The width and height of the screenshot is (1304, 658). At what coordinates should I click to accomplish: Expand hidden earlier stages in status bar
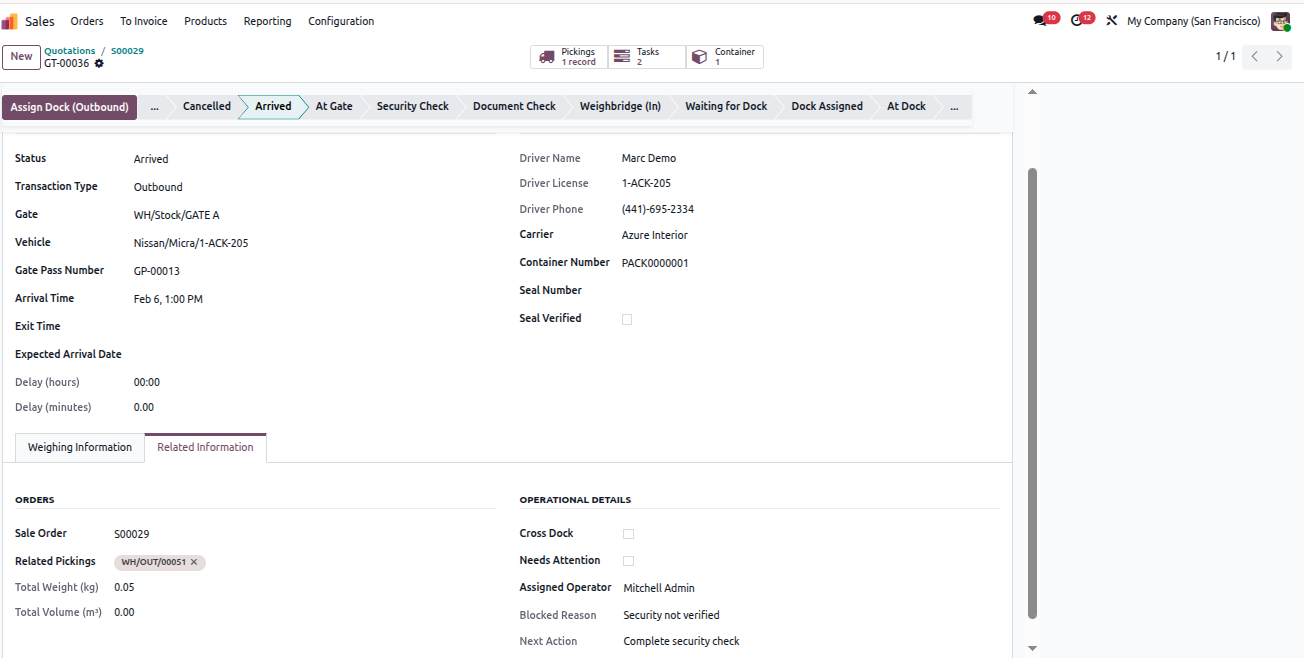click(154, 106)
